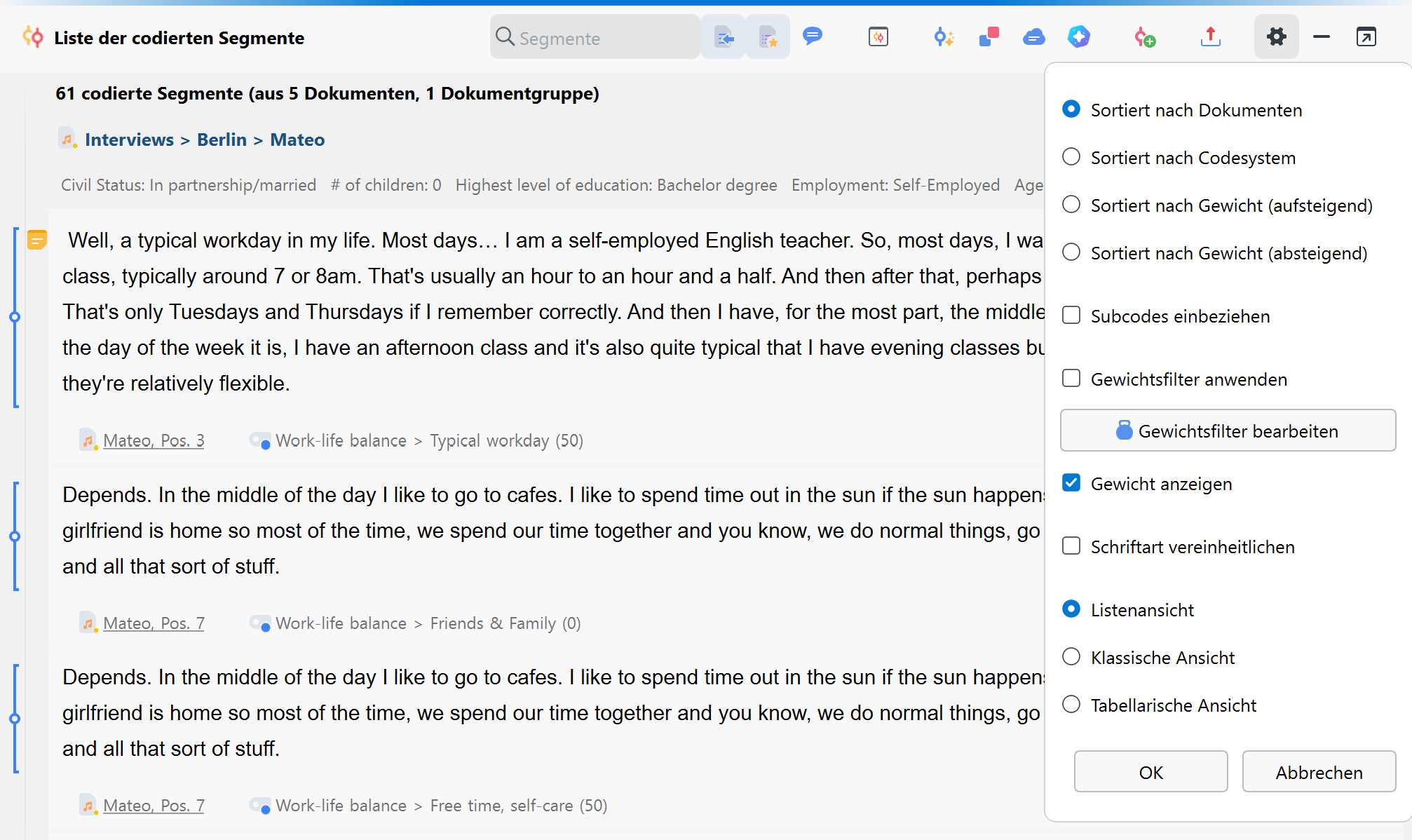
Task: Click the Interviews breadcrumb link
Action: [129, 140]
